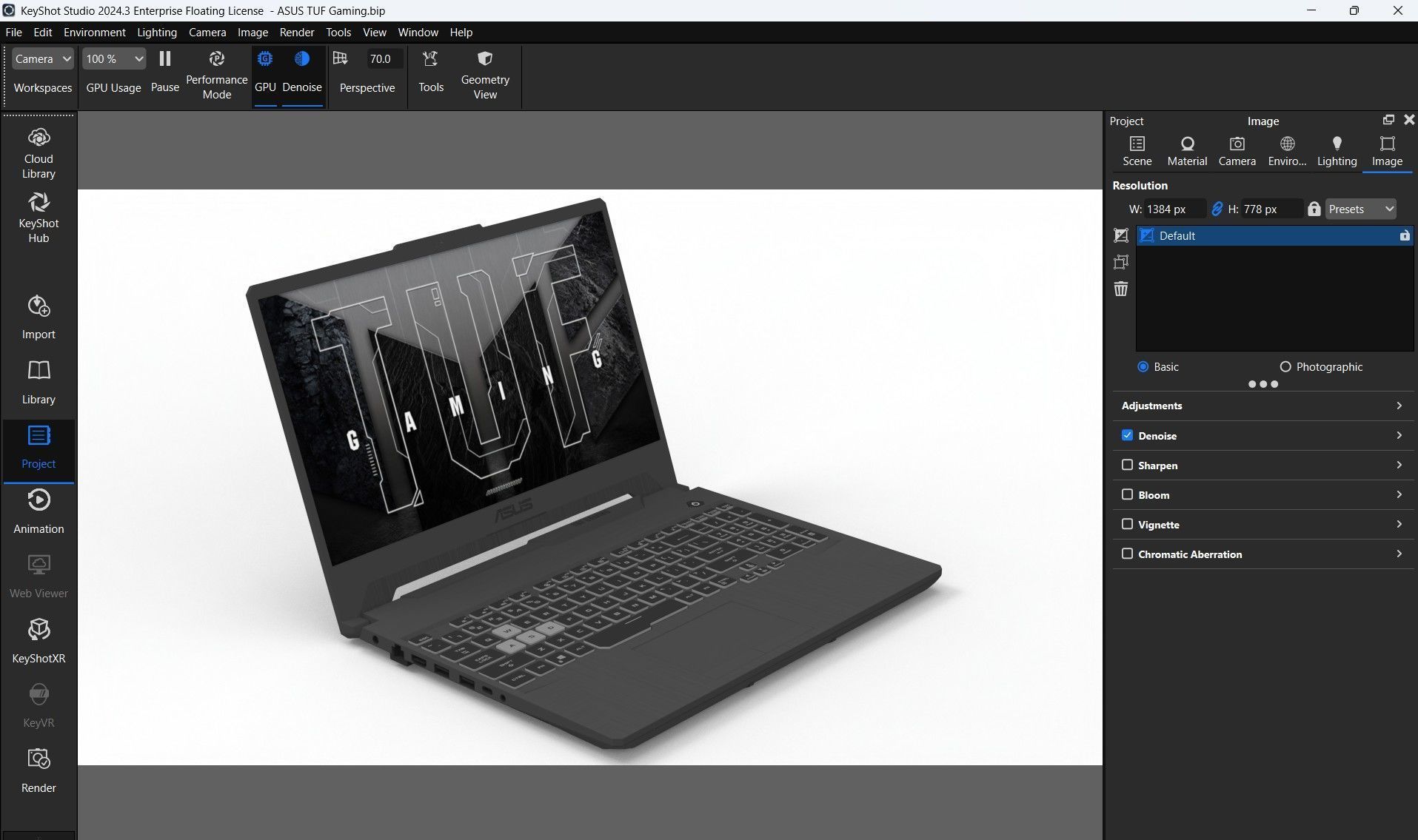1418x840 pixels.
Task: Click the aspect ratio link icon
Action: (x=1217, y=209)
